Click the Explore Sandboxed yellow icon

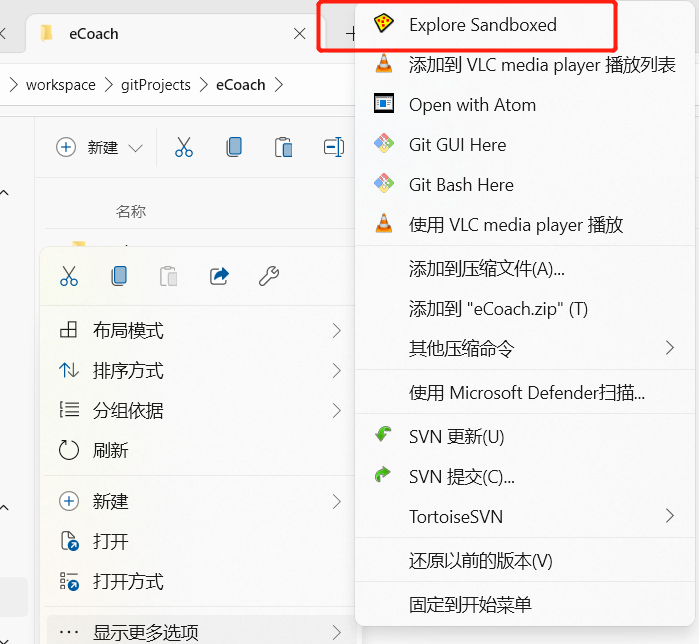pos(383,24)
